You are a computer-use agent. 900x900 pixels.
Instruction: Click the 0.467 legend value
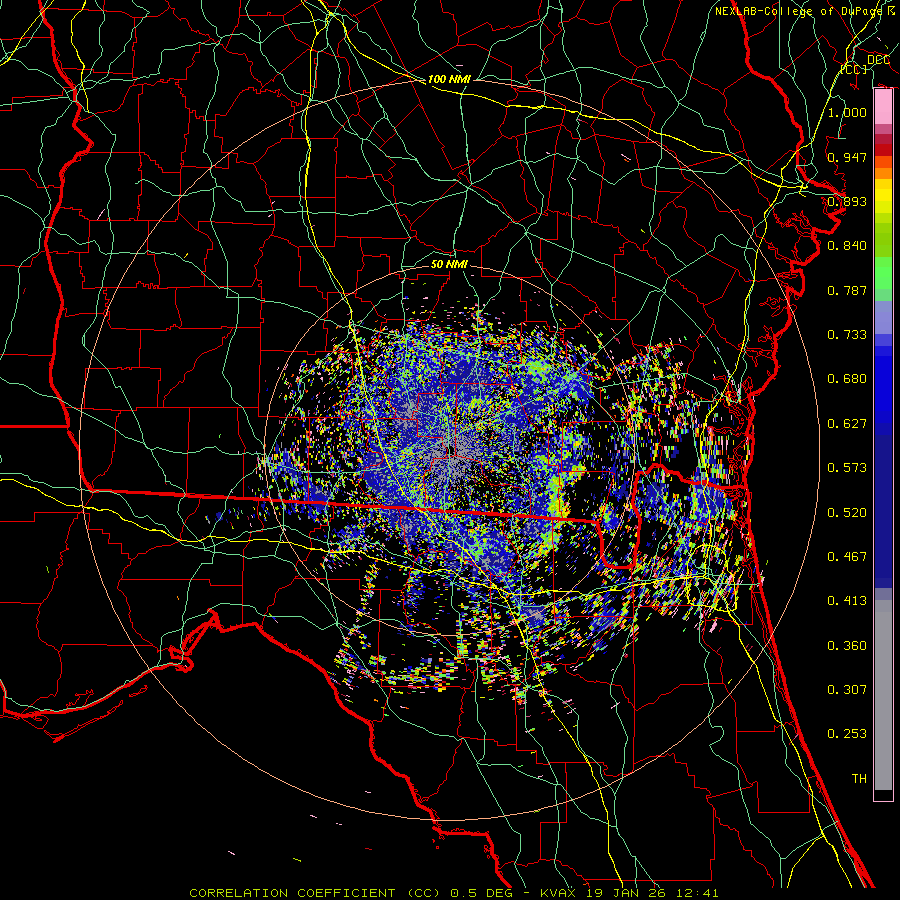(x=847, y=557)
